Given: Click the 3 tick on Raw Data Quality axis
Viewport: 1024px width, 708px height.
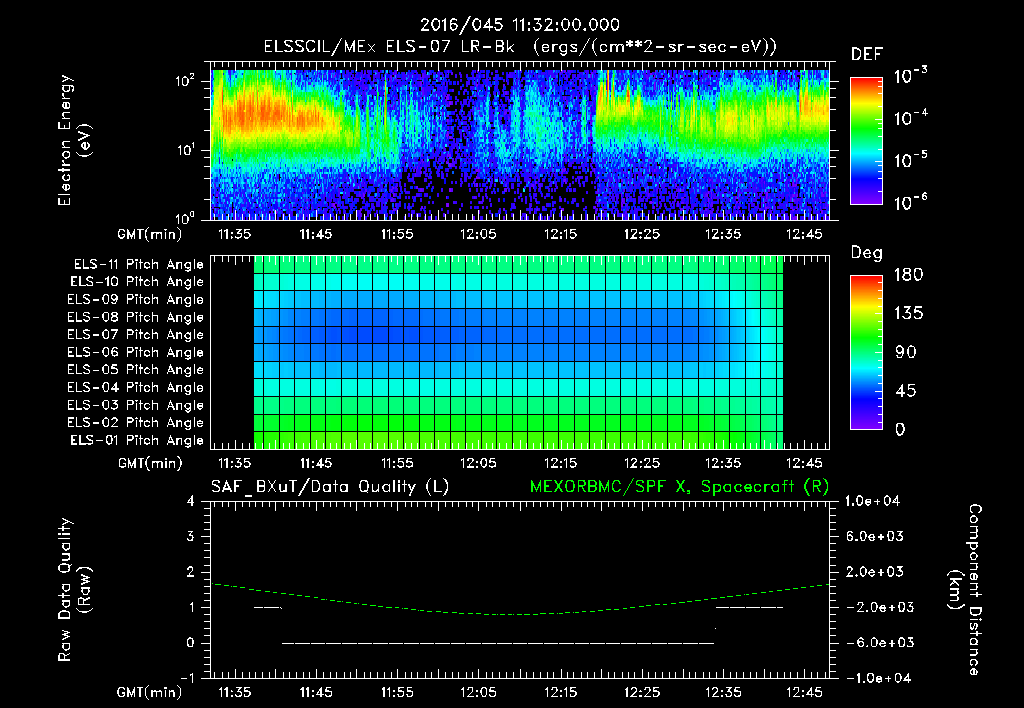Looking at the screenshot, I should click(x=191, y=536).
